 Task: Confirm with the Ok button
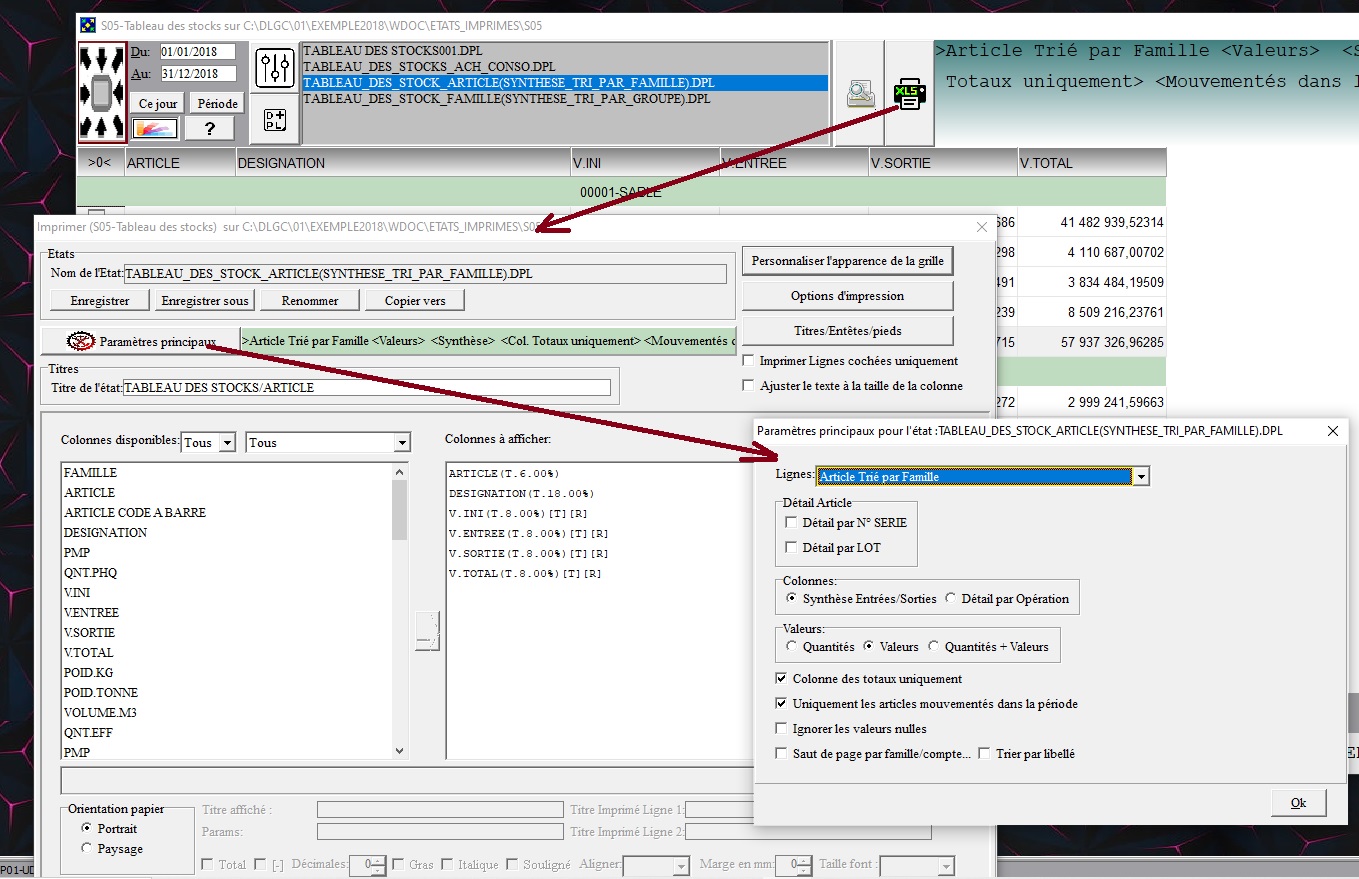(x=1298, y=802)
